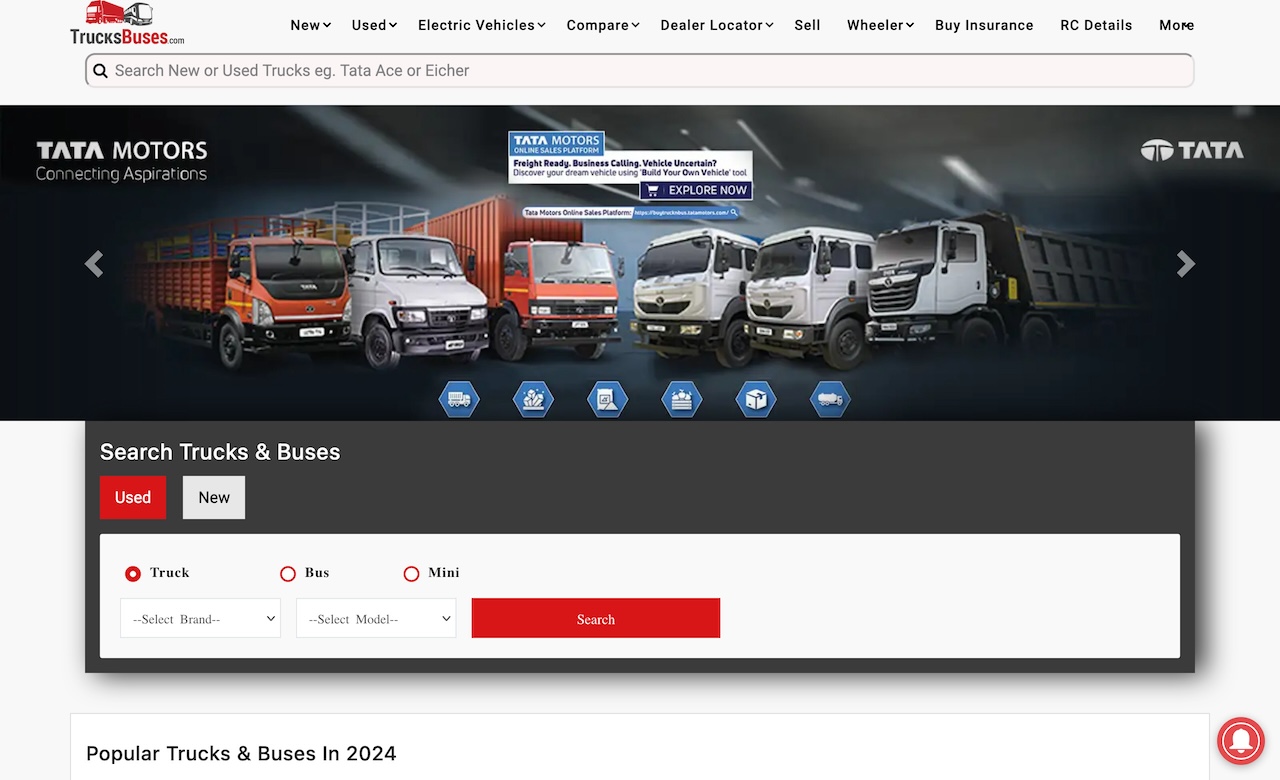Image resolution: width=1280 pixels, height=780 pixels.
Task: Click the Popular Trucks & Buses In 2024 heading
Action: pos(241,754)
